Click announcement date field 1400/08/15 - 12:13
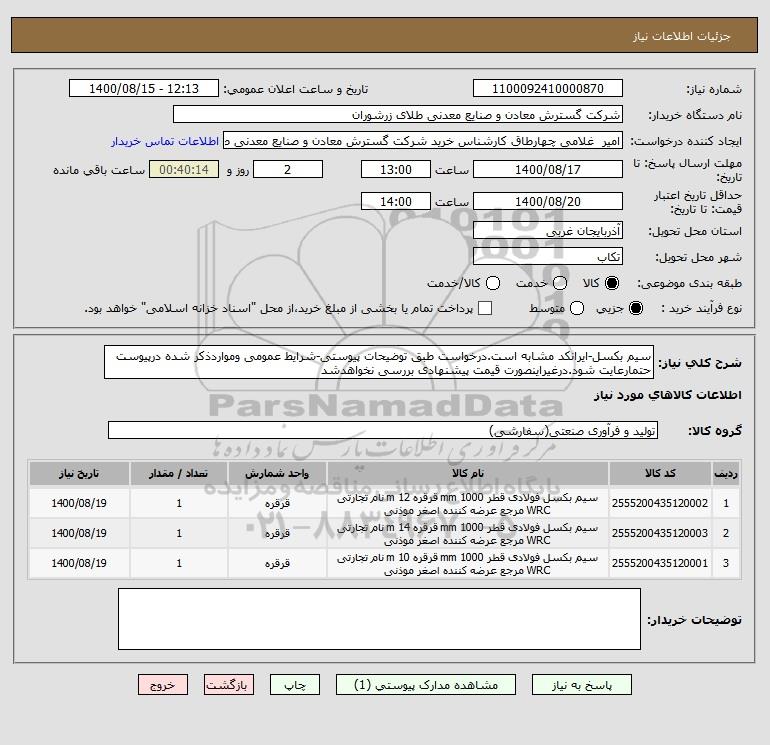 (144, 88)
